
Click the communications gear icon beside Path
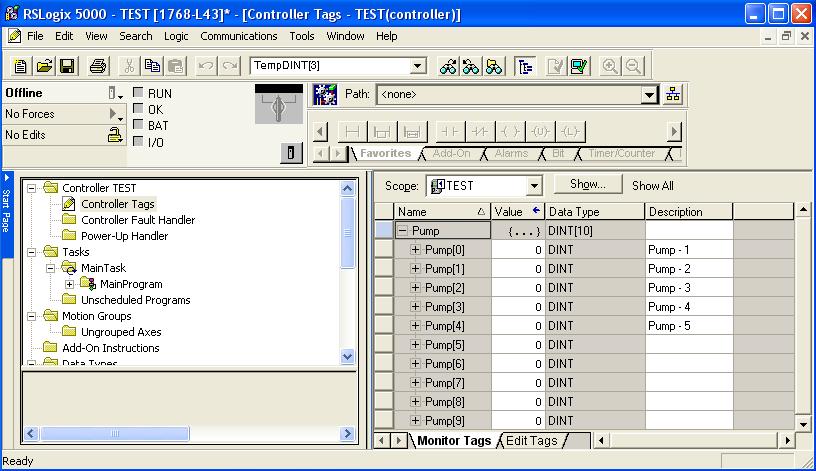coord(325,94)
